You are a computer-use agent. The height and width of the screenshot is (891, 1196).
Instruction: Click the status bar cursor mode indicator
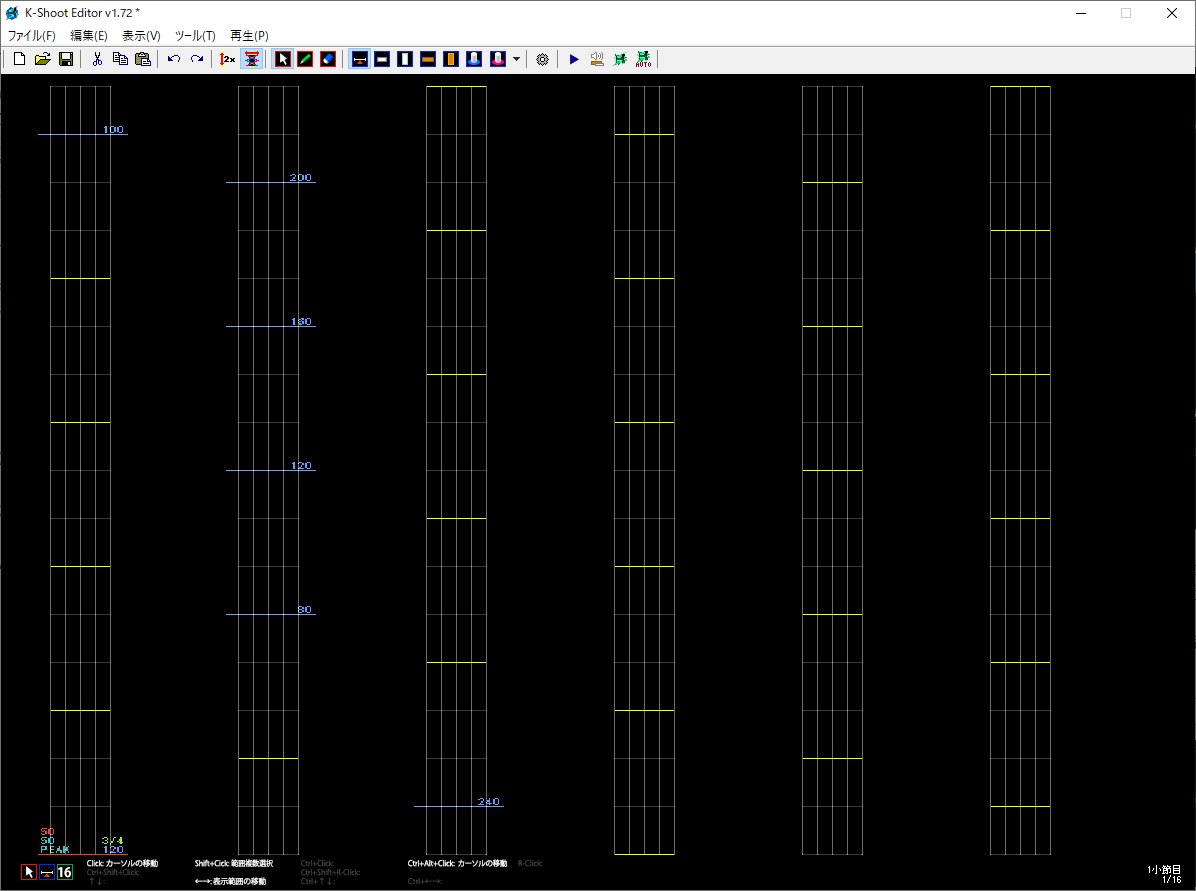[29, 872]
